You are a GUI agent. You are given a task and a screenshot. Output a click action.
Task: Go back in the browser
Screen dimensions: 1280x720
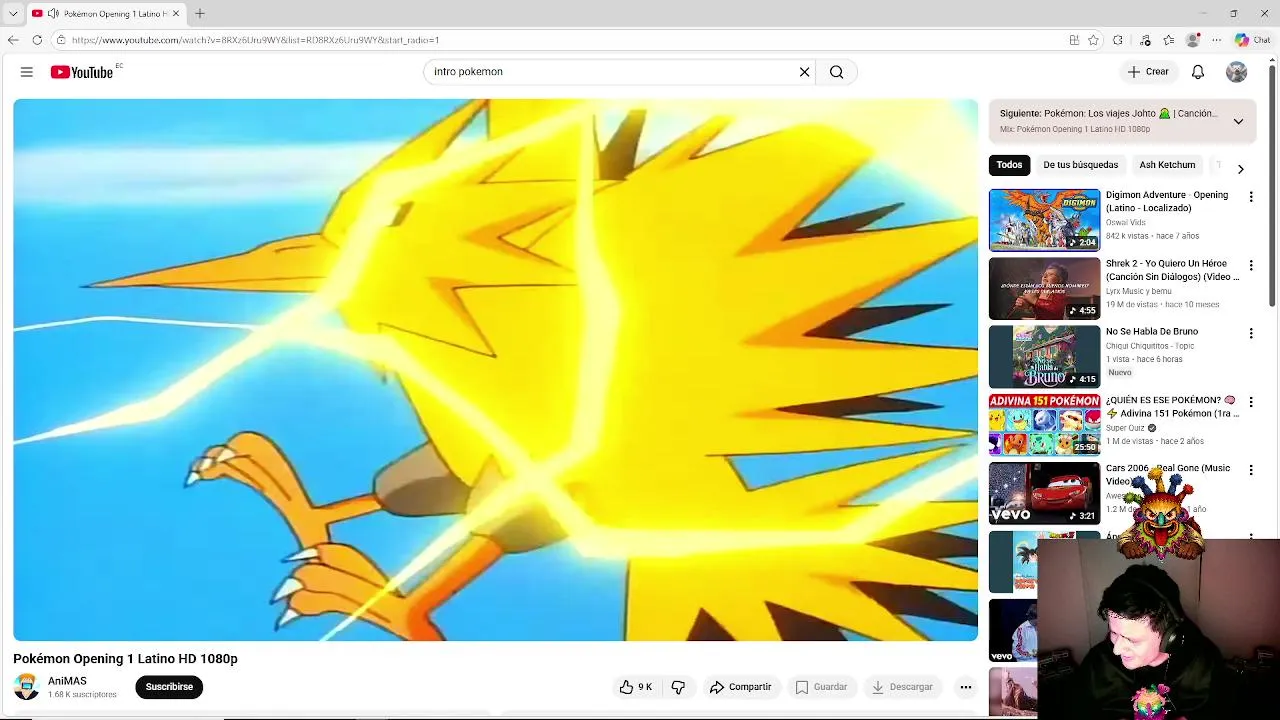(x=13, y=40)
